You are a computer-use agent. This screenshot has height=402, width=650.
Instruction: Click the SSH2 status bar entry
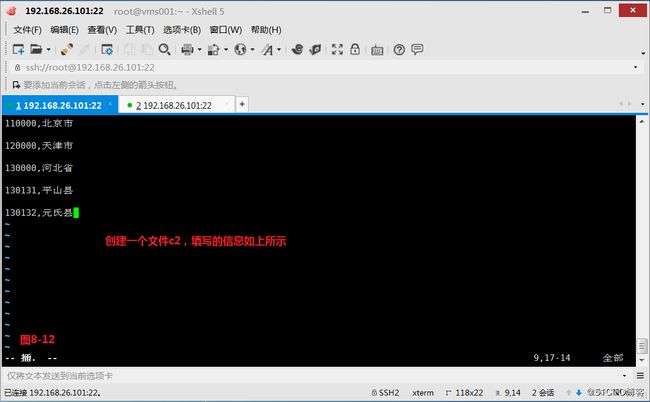click(385, 392)
